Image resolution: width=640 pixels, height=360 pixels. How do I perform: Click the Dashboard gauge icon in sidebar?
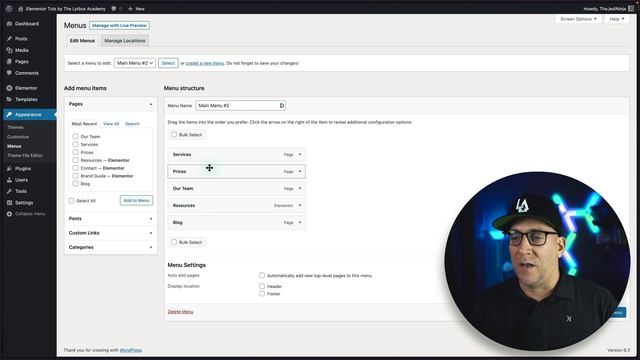pos(9,24)
